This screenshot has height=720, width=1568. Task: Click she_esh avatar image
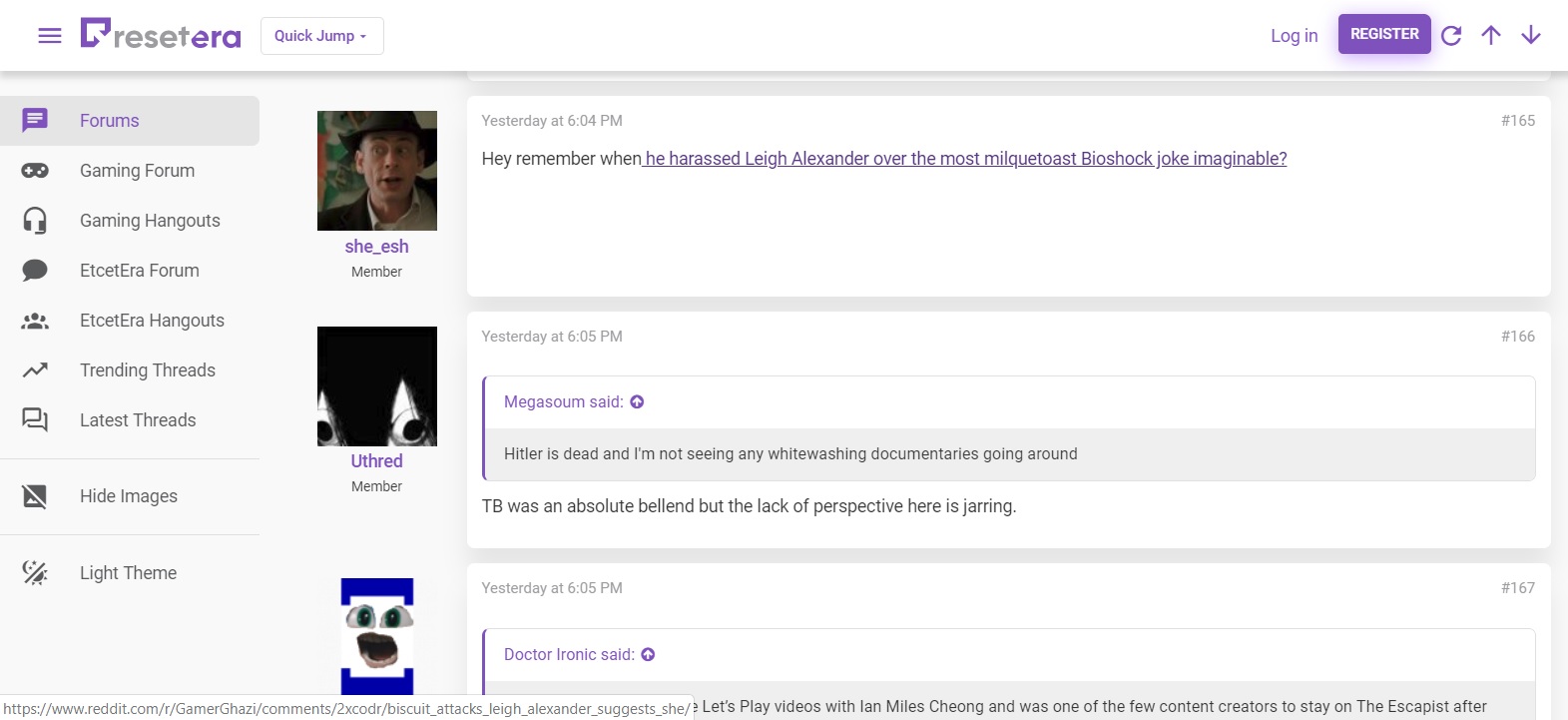click(377, 171)
